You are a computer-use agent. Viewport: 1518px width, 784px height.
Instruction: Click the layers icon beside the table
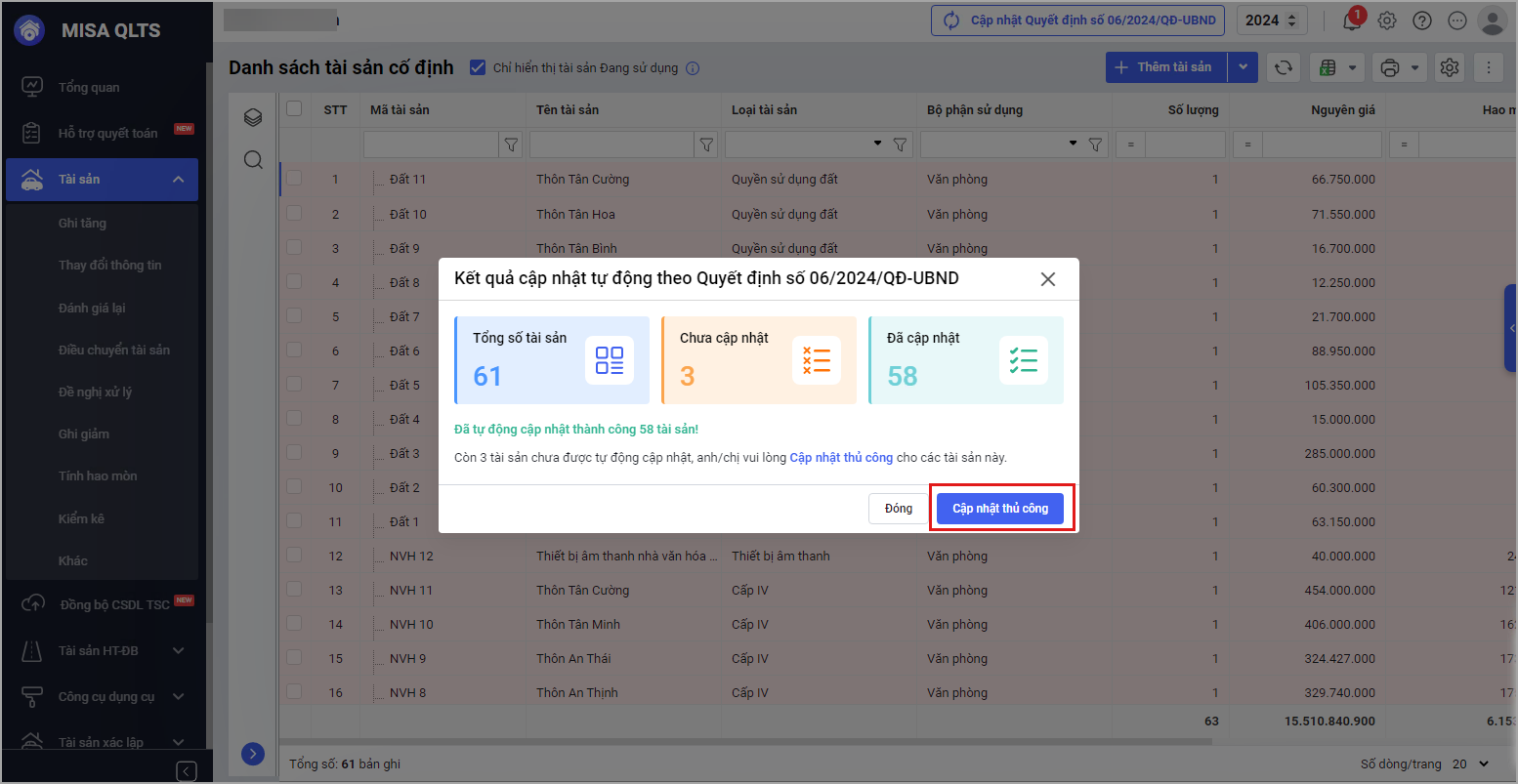(x=253, y=118)
